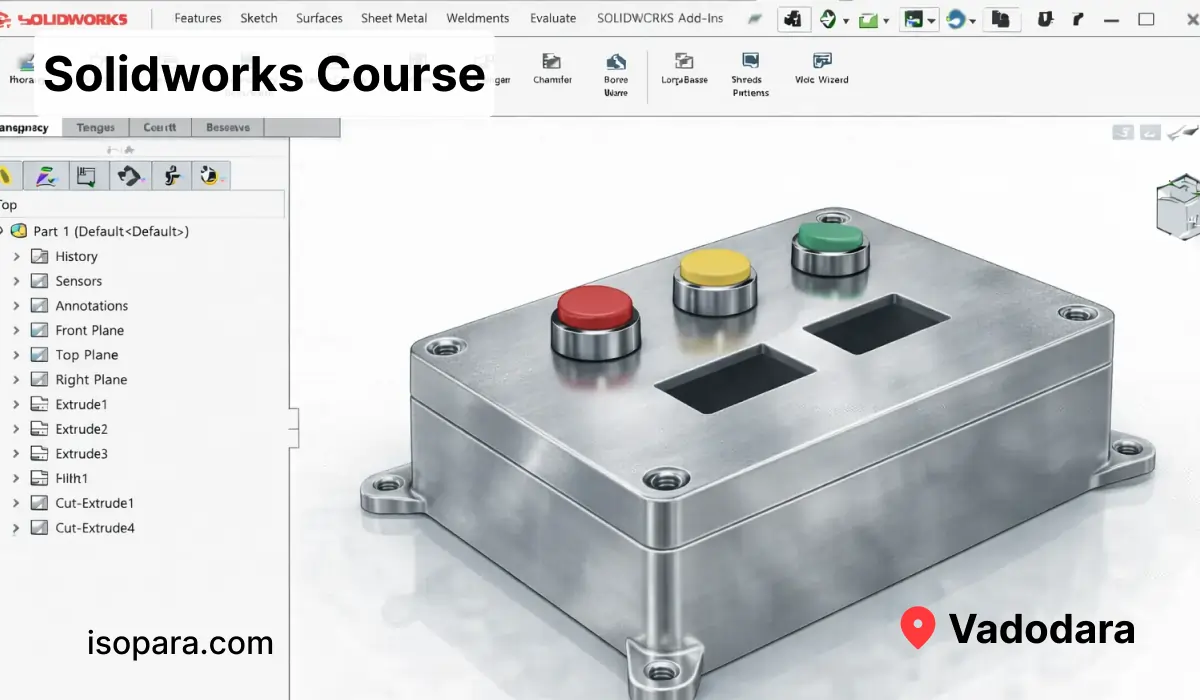1200x700 pixels.
Task: Click the Extrude1 feature icon
Action: point(40,405)
